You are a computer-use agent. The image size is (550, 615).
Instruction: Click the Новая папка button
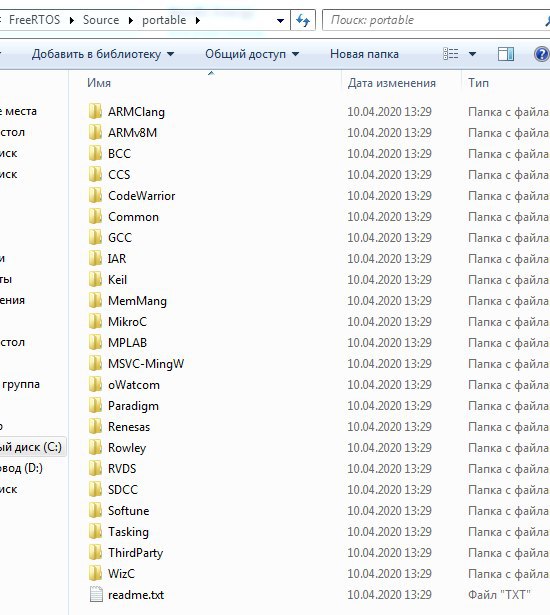[x=364, y=54]
